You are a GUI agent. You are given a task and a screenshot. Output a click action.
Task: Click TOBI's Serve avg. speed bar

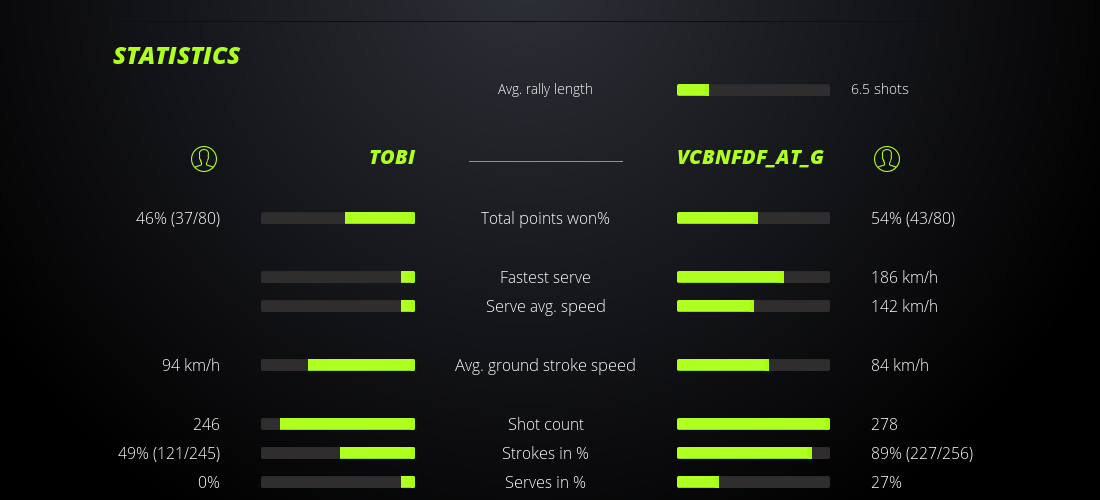(338, 306)
